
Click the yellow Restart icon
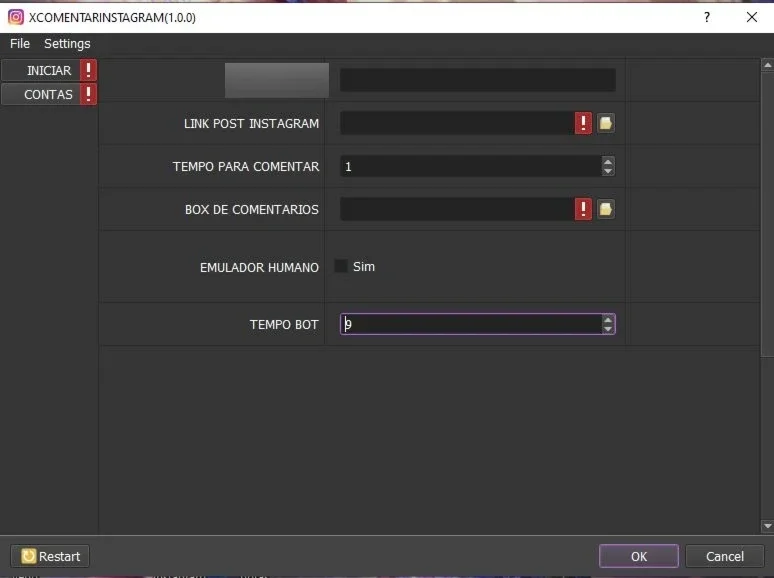coord(29,556)
